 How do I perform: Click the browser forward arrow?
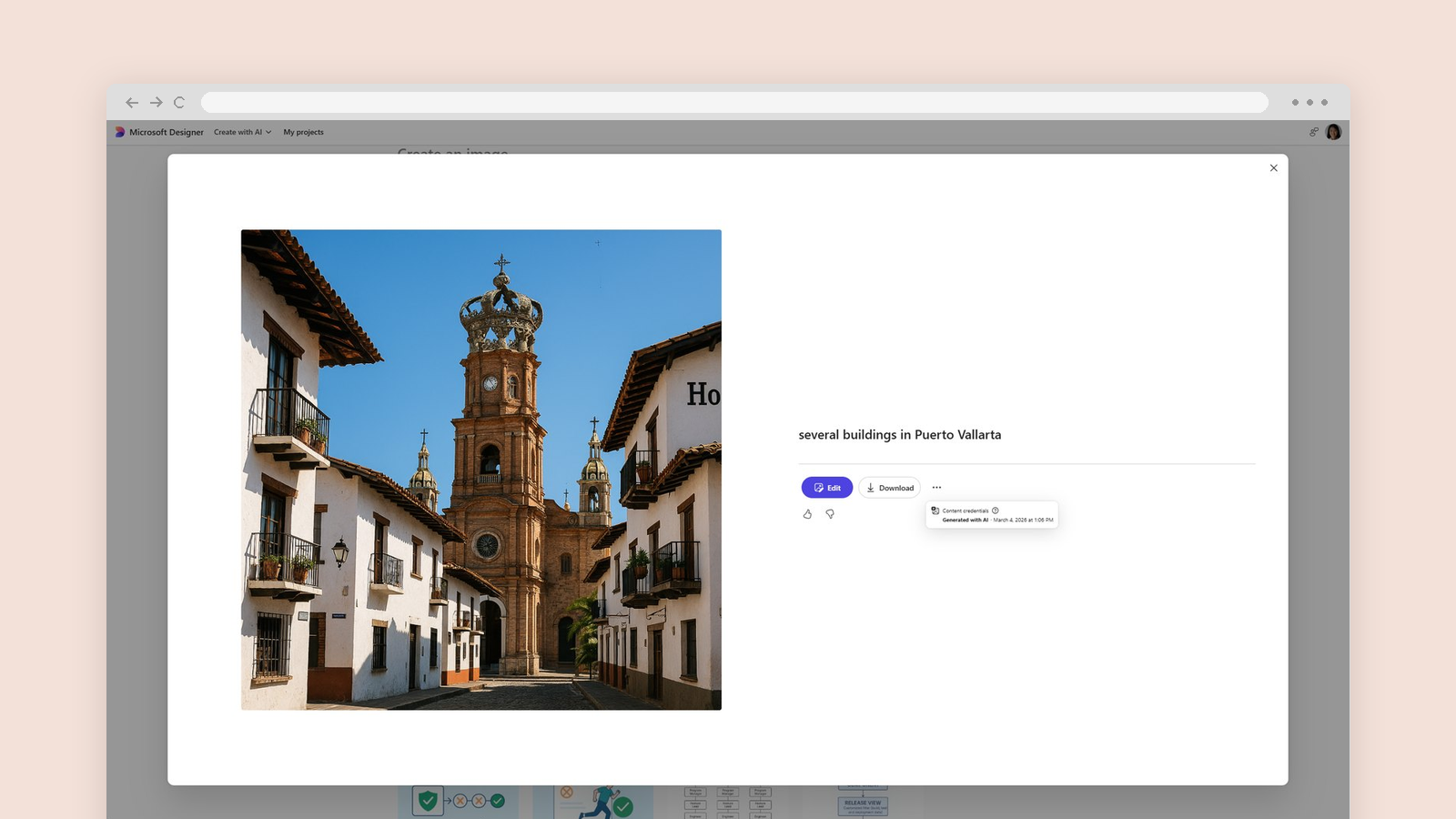tap(157, 103)
